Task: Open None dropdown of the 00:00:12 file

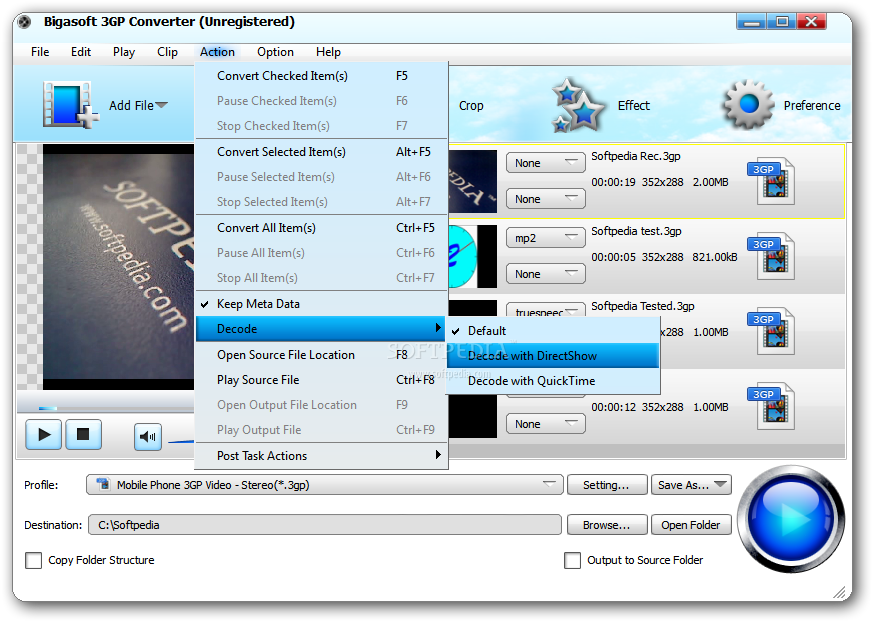Action: tap(546, 424)
